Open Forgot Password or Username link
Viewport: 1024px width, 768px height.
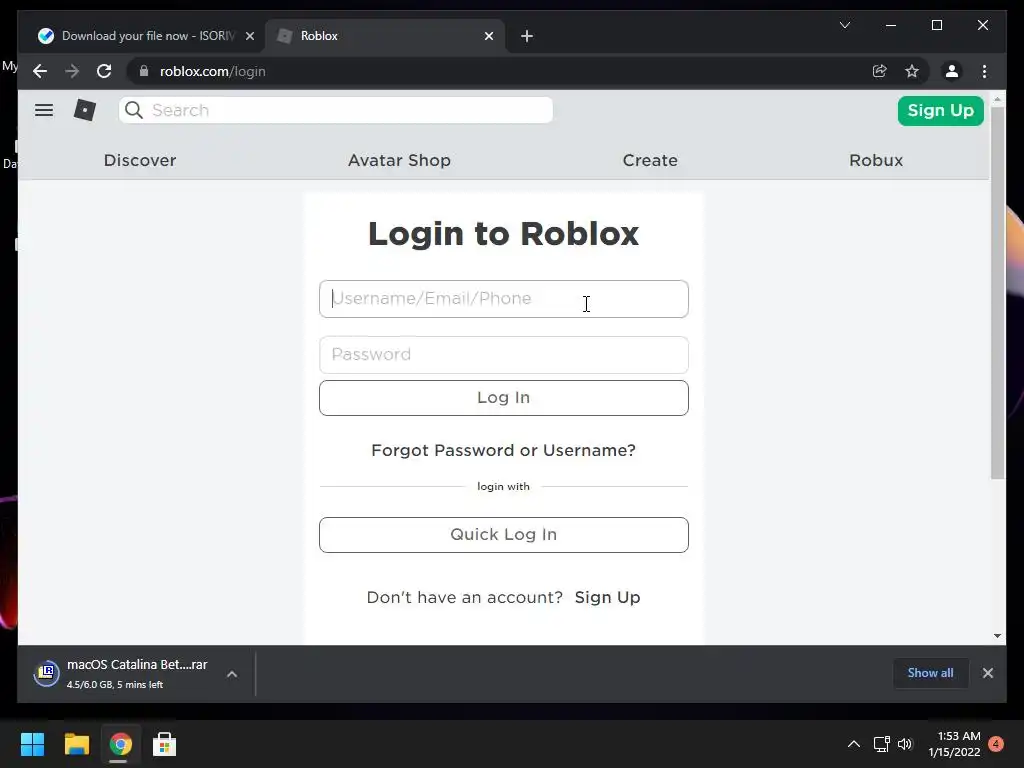(x=503, y=450)
